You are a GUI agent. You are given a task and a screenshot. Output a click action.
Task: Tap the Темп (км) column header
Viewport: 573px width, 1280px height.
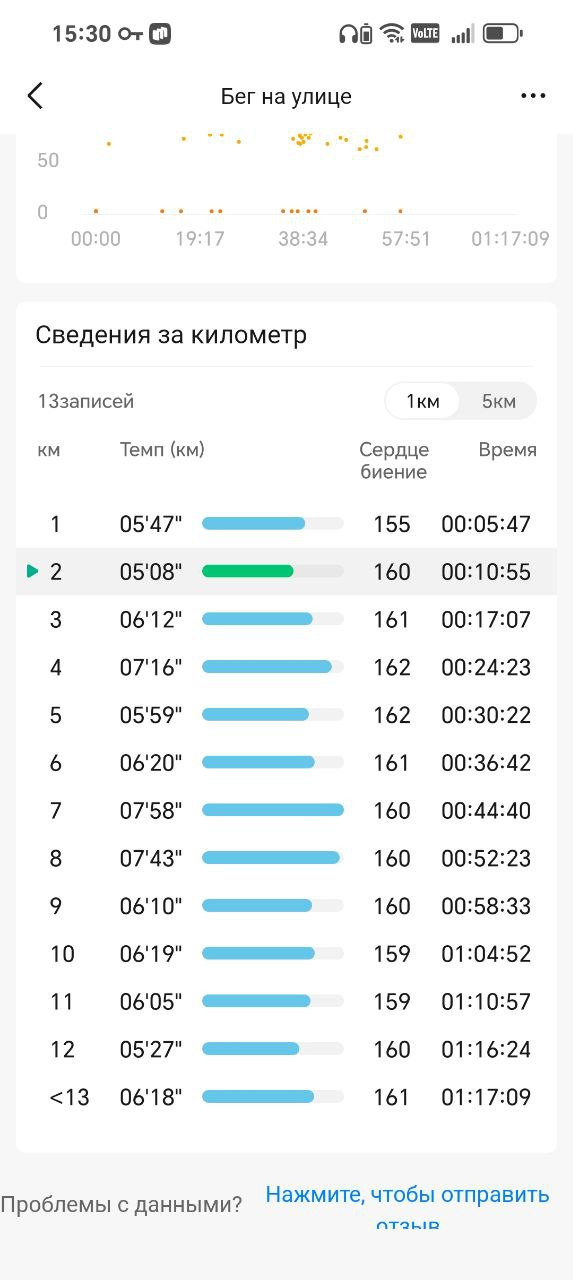point(162,450)
